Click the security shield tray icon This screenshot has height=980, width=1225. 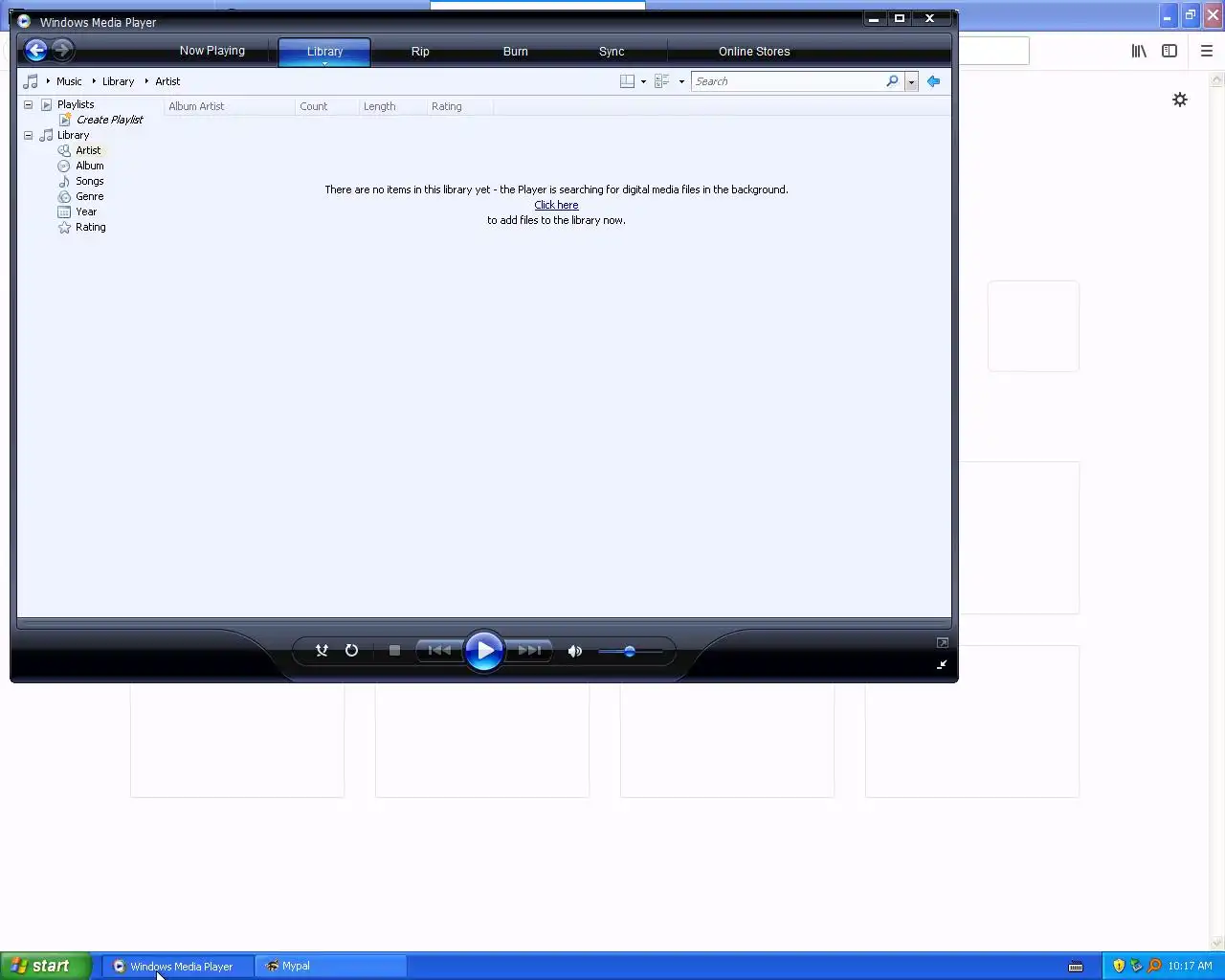click(x=1119, y=966)
